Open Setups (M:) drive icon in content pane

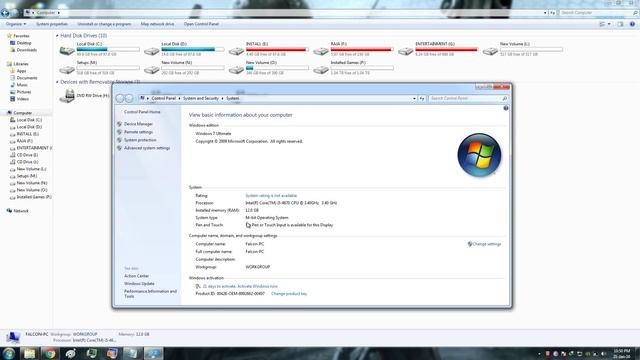click(67, 70)
